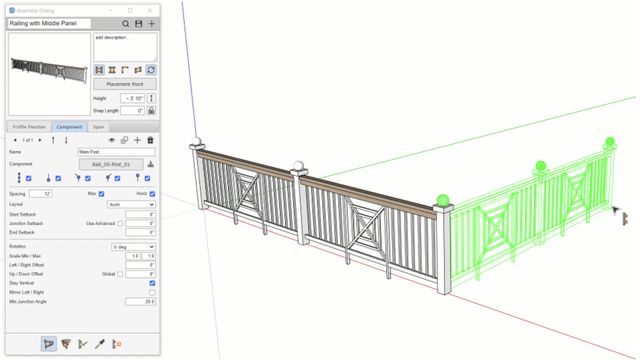Switch to the Span tab

point(98,127)
